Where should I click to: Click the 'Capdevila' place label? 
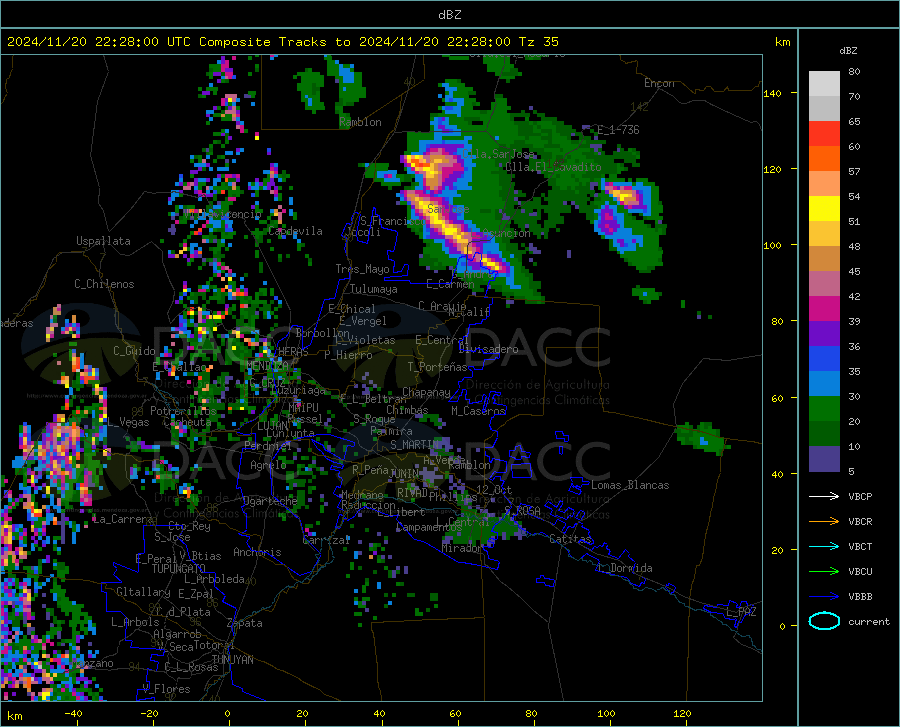[x=295, y=231]
